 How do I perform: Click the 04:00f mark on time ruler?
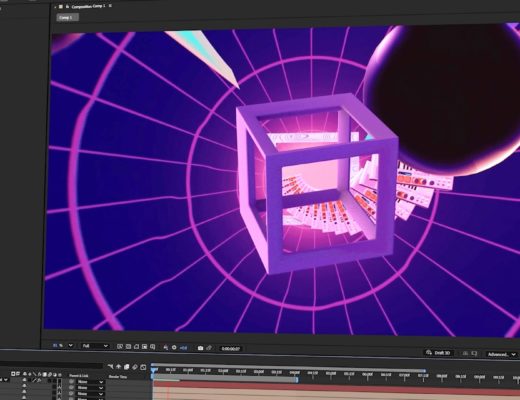[x=294, y=372]
